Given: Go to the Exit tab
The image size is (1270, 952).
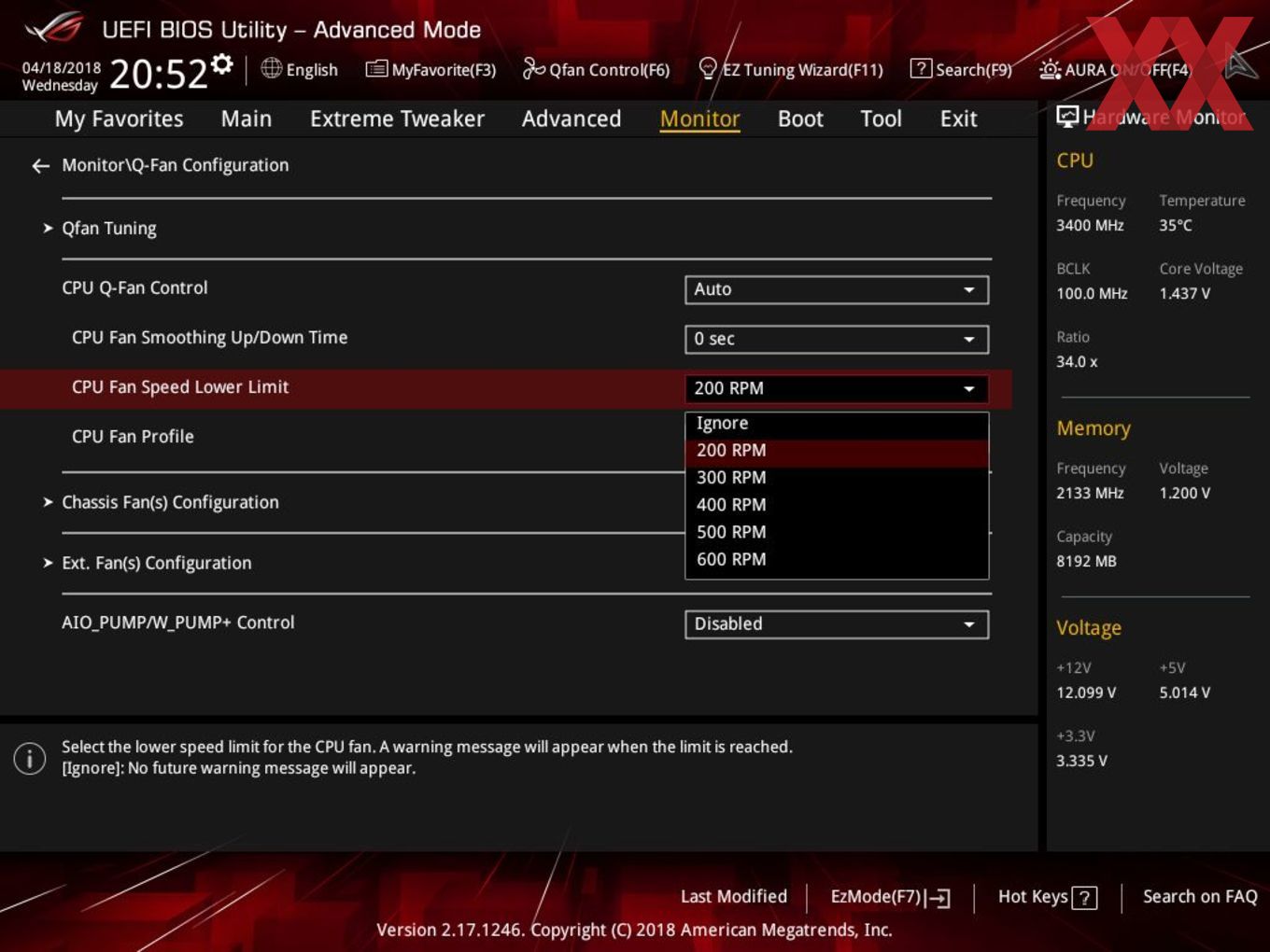Looking at the screenshot, I should coord(958,119).
